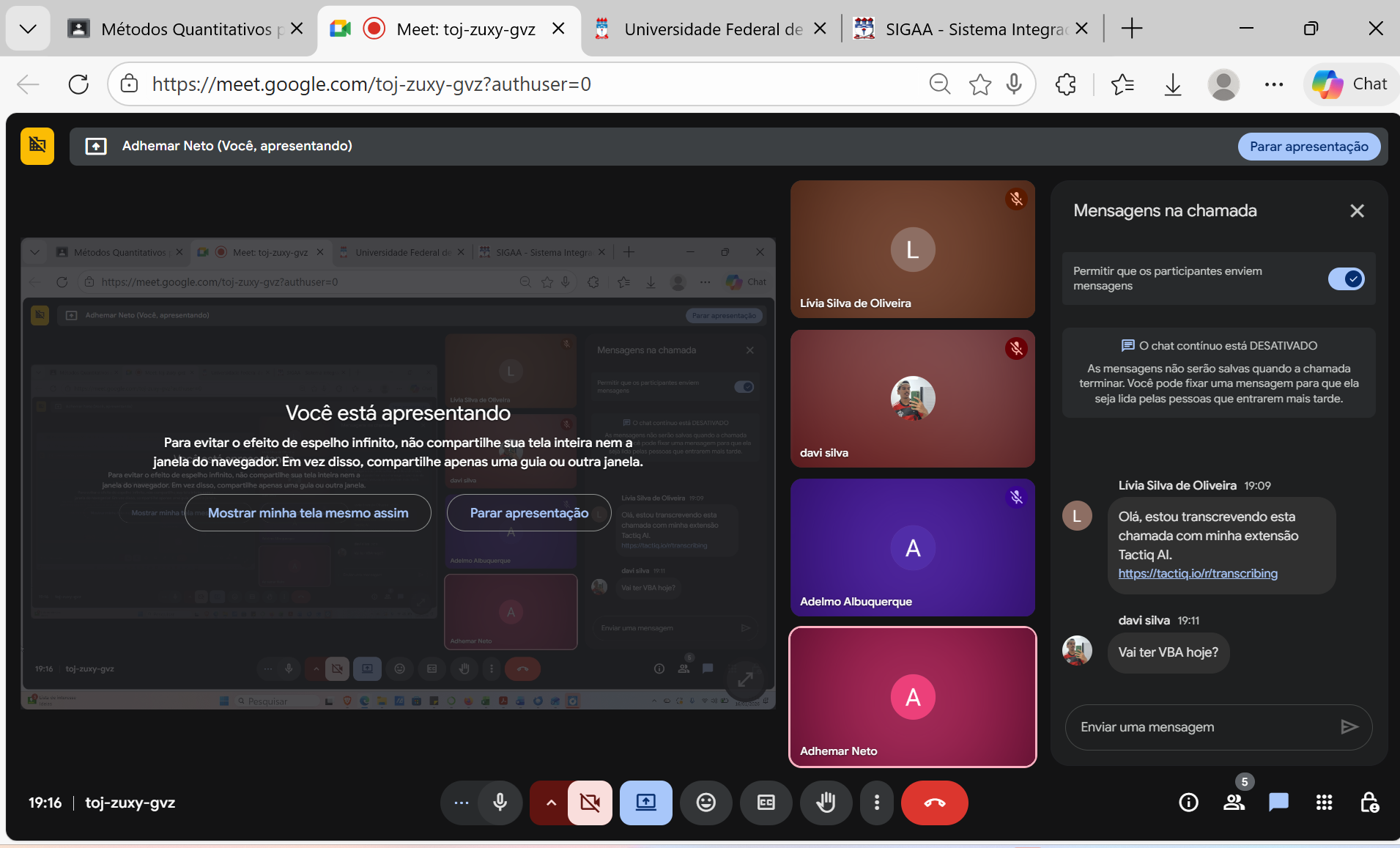
Task: Click the presenting screen icon in banner
Action: point(96,146)
